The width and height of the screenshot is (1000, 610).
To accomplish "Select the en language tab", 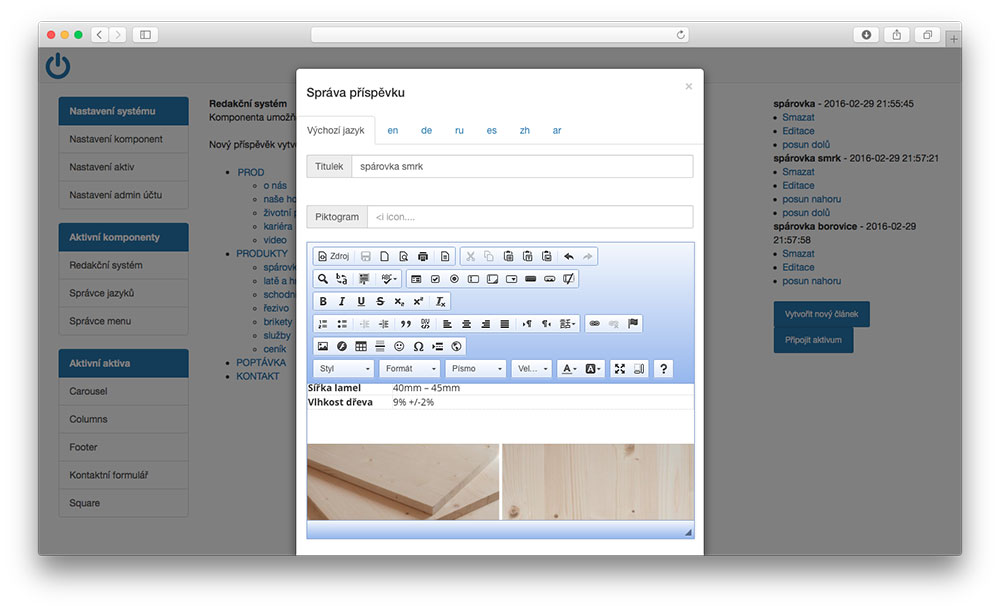I will (x=393, y=131).
